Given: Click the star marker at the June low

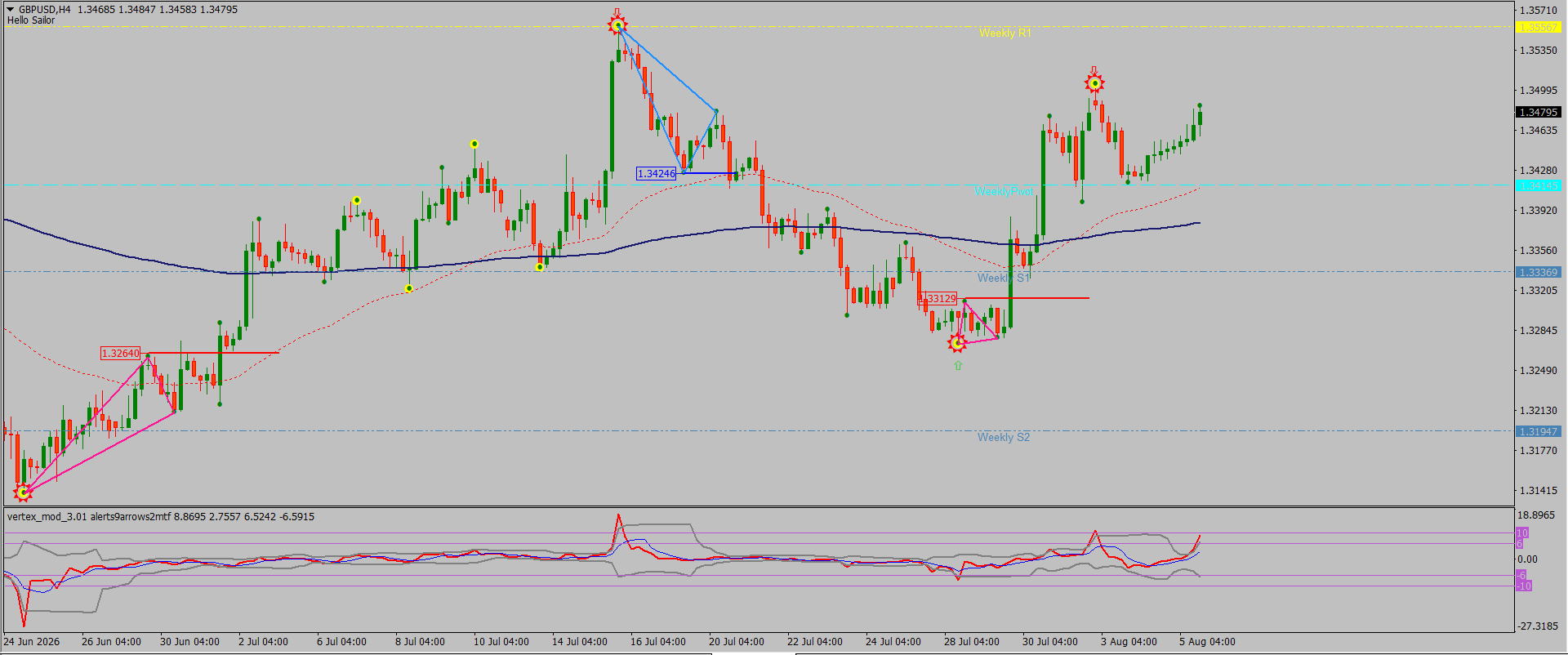Looking at the screenshot, I should [23, 492].
